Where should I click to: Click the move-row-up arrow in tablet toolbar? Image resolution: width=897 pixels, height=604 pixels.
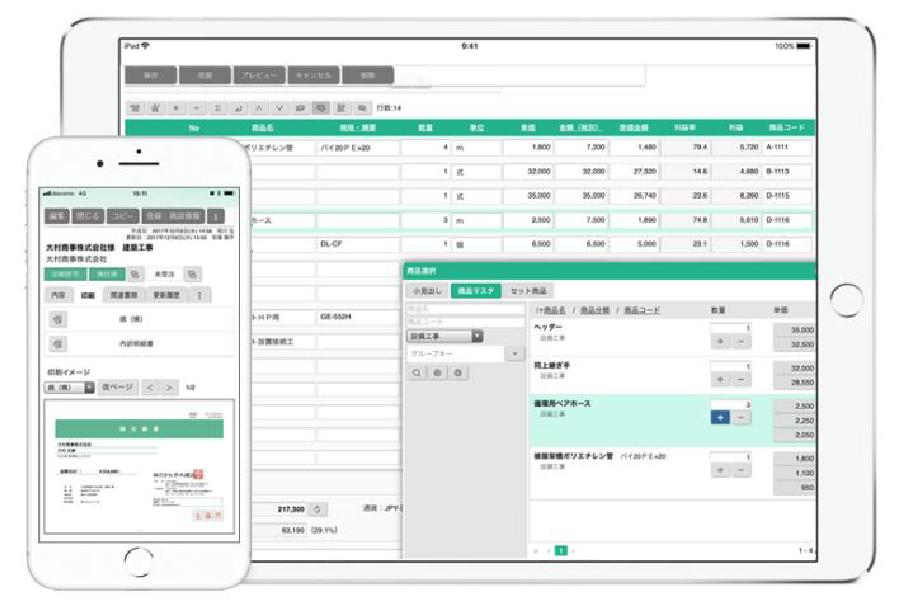(258, 107)
